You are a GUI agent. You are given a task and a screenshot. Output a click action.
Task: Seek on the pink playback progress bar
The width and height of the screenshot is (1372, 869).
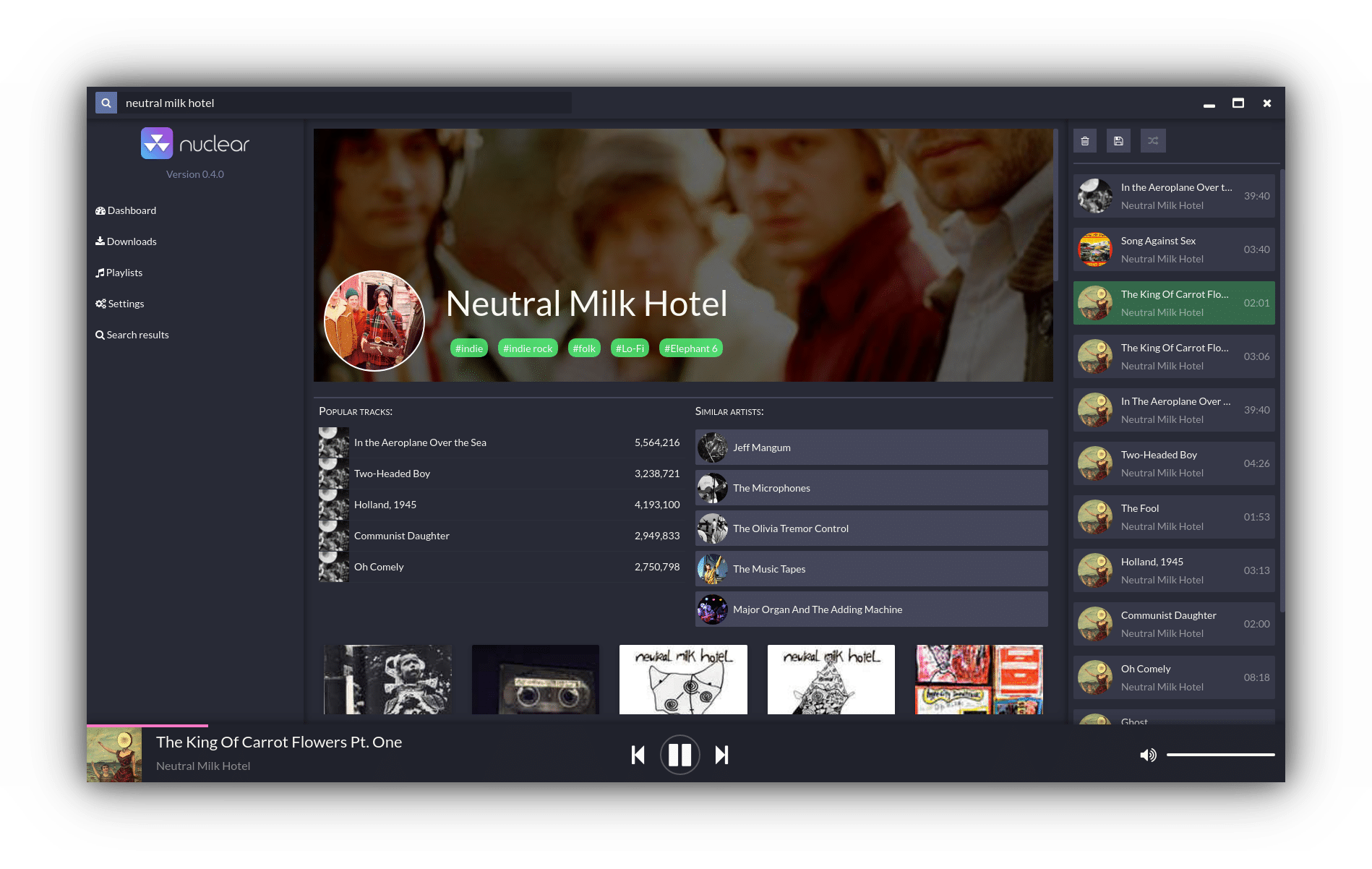pyautogui.click(x=147, y=725)
